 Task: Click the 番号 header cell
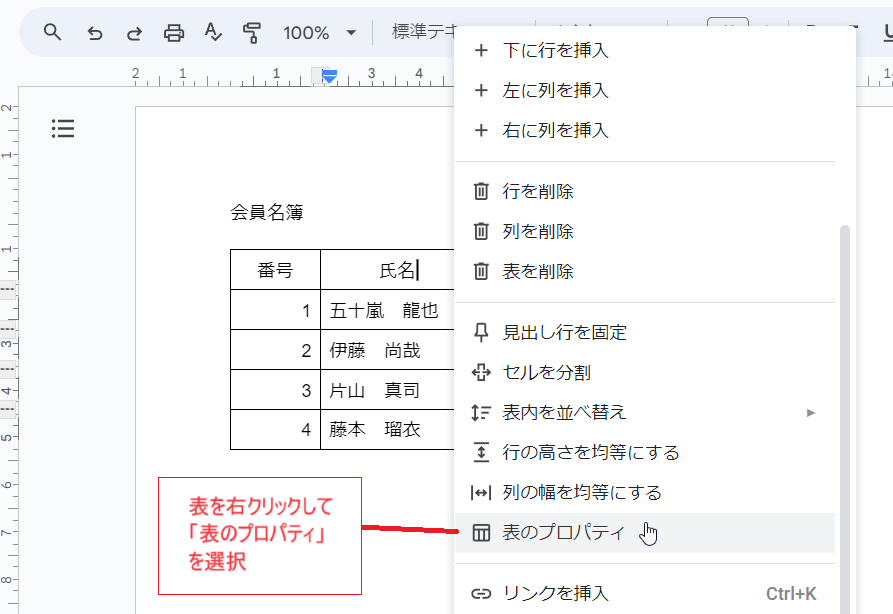coord(276,269)
